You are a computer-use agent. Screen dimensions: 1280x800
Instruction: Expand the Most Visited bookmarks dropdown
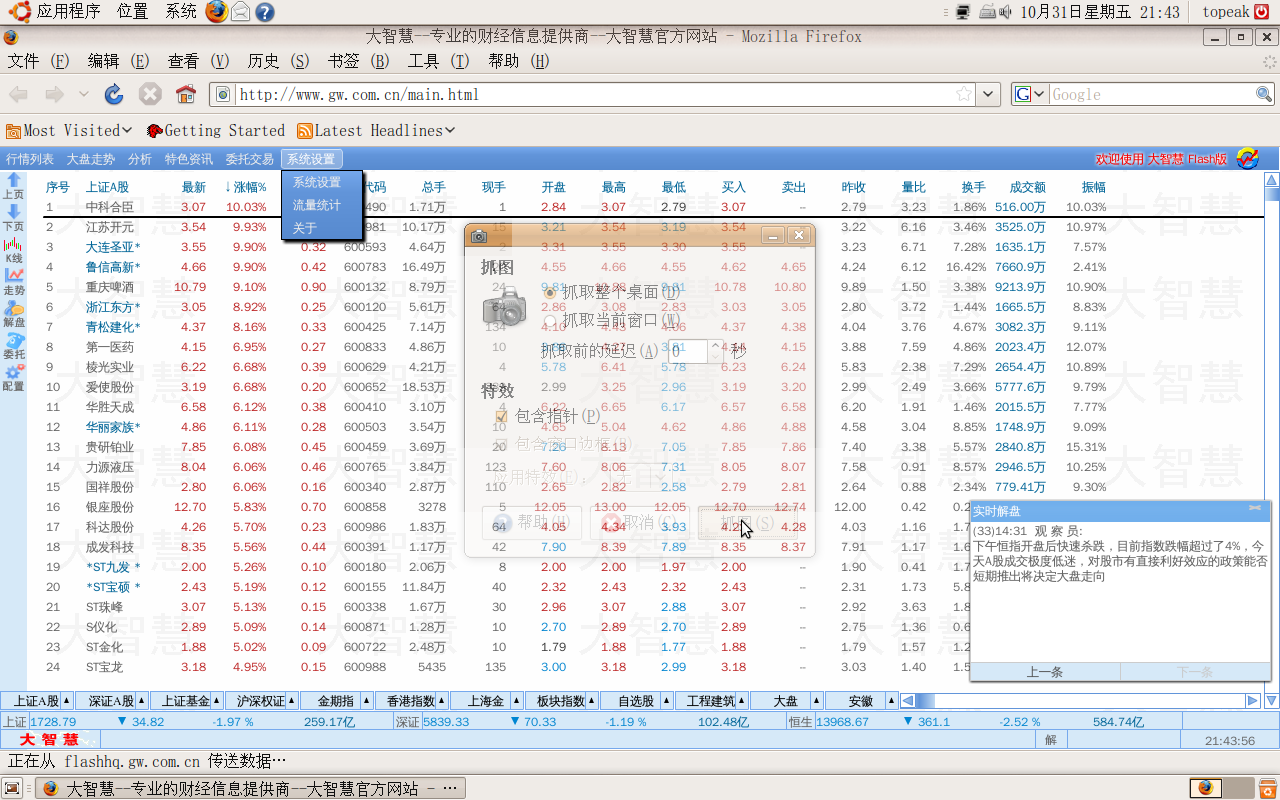pos(127,130)
